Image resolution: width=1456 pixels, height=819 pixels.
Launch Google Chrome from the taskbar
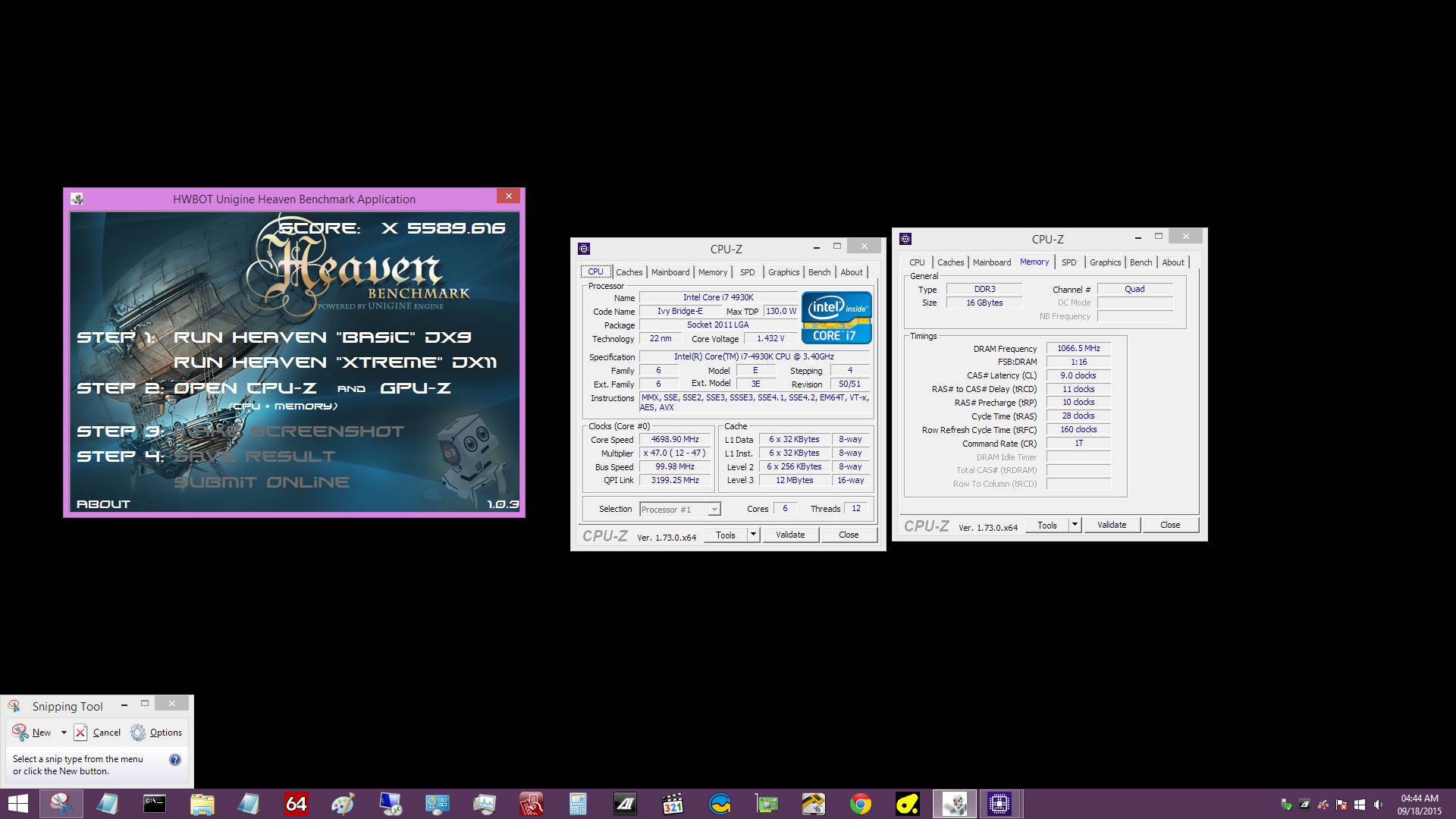[861, 804]
